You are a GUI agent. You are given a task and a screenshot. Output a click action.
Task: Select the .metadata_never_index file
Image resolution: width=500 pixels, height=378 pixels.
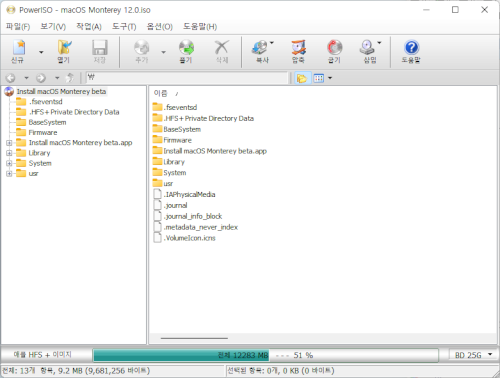196,227
